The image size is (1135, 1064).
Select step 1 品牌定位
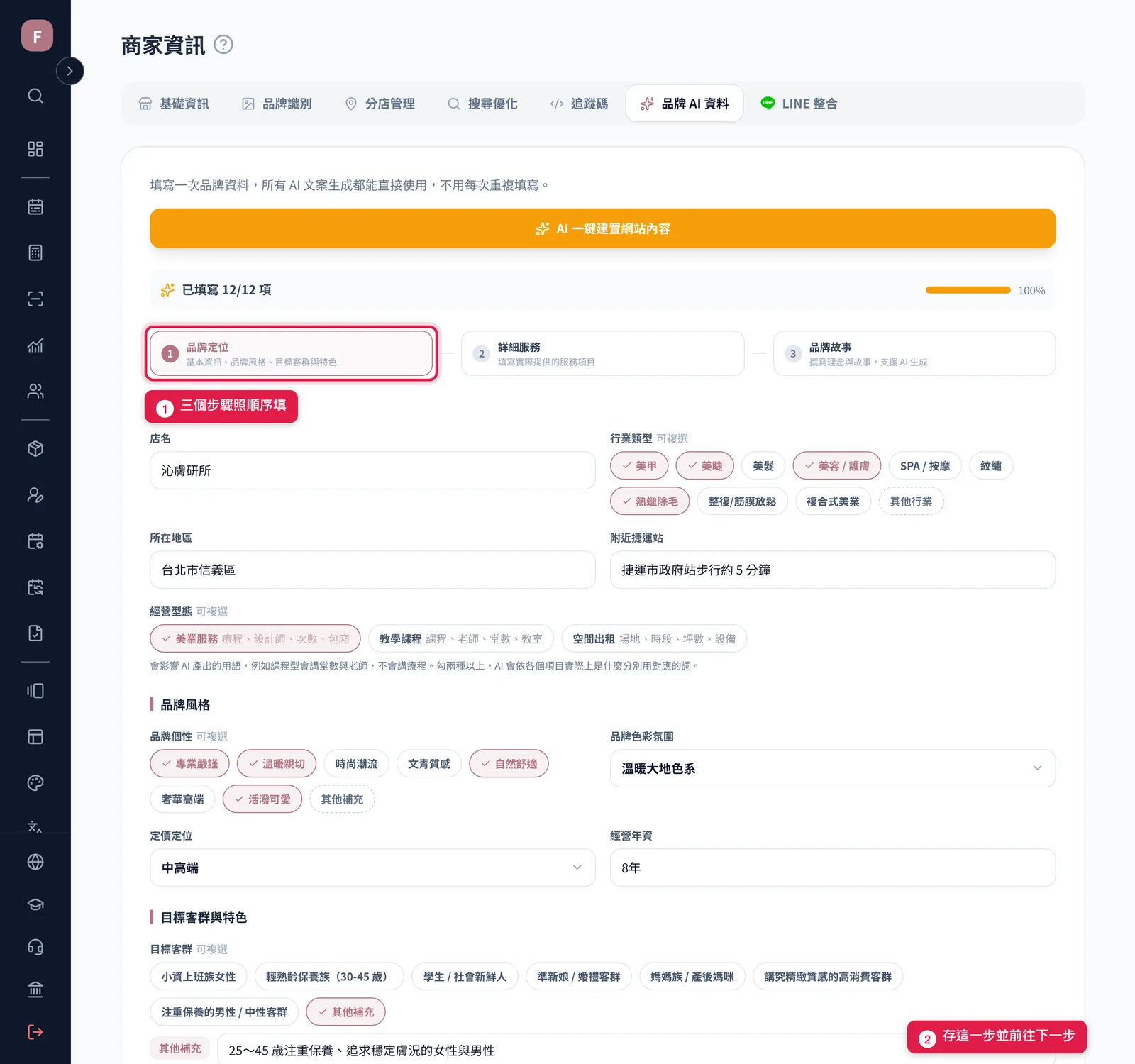point(291,353)
